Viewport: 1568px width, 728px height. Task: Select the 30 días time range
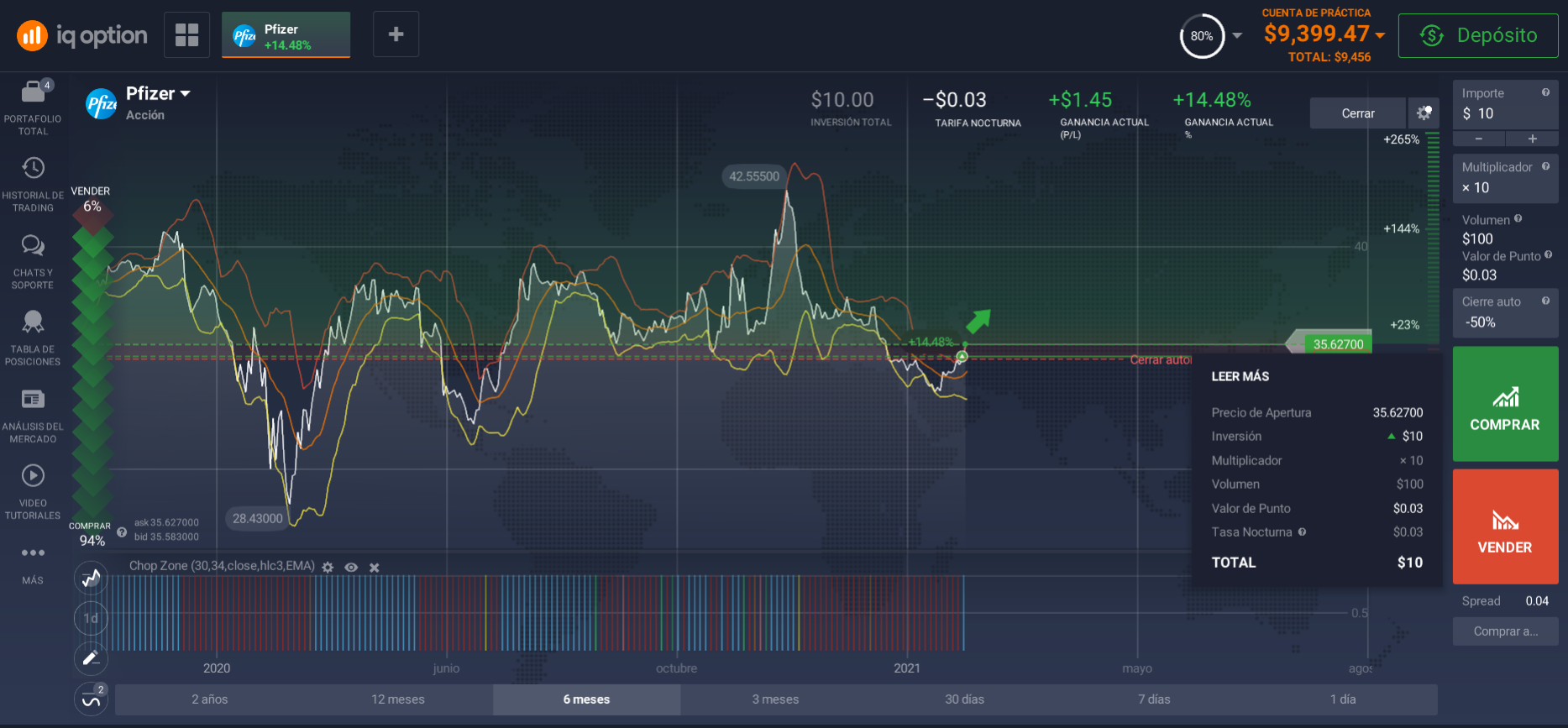[x=964, y=699]
